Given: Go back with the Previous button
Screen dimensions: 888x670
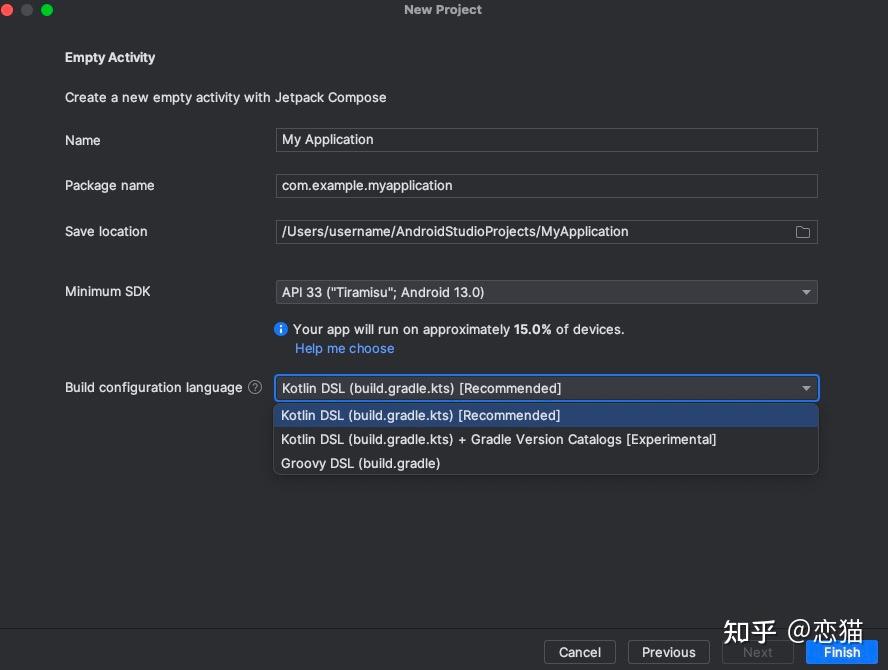Looking at the screenshot, I should 668,652.
